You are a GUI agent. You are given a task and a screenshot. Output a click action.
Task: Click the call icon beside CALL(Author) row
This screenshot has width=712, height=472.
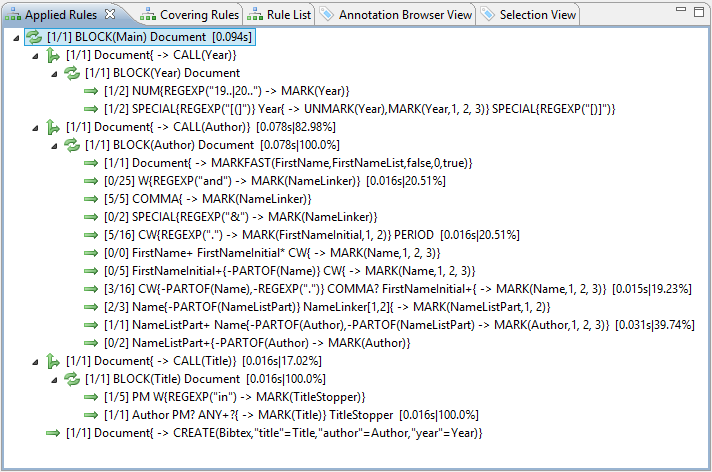53,127
